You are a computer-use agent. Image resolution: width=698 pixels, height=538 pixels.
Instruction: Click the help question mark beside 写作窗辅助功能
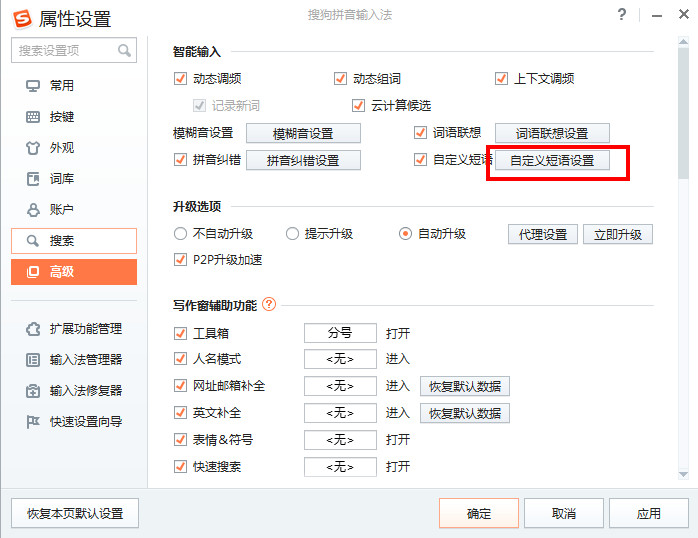(x=268, y=305)
